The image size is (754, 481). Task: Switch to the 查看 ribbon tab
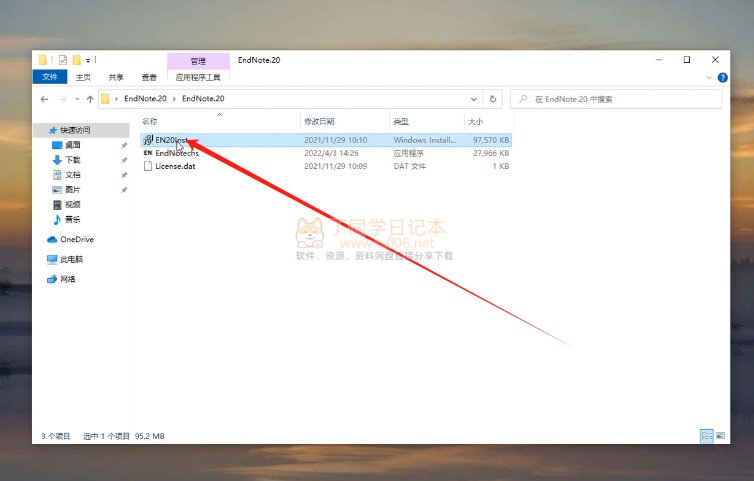148,77
